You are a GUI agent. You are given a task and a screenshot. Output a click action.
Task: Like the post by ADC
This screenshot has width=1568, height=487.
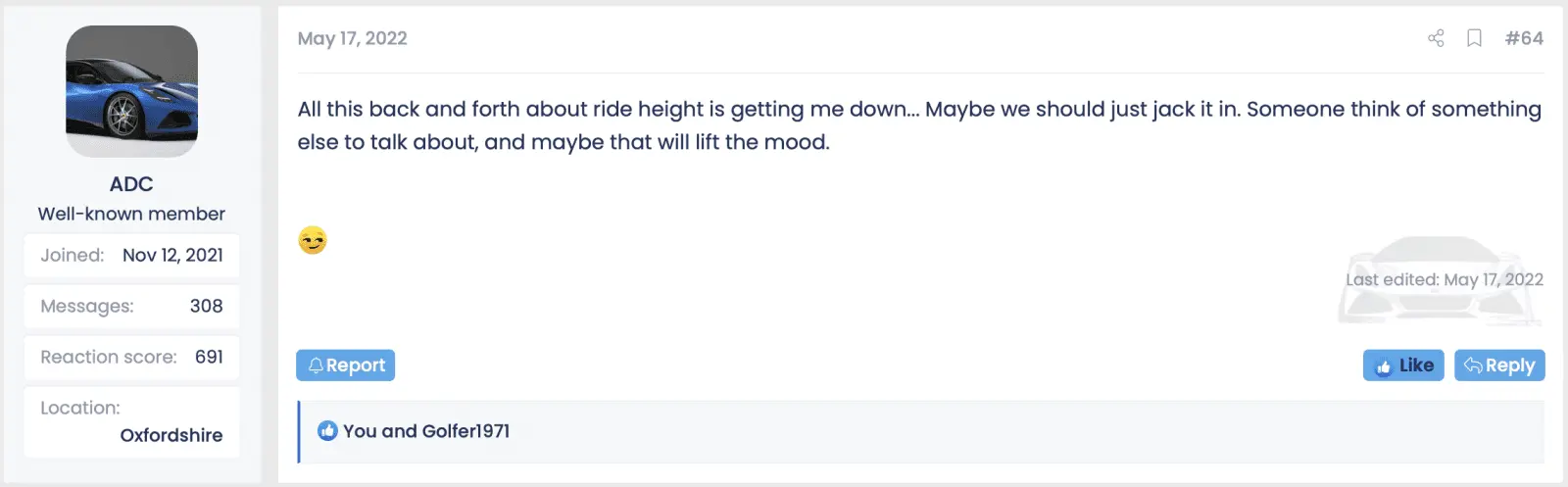[x=1403, y=365]
